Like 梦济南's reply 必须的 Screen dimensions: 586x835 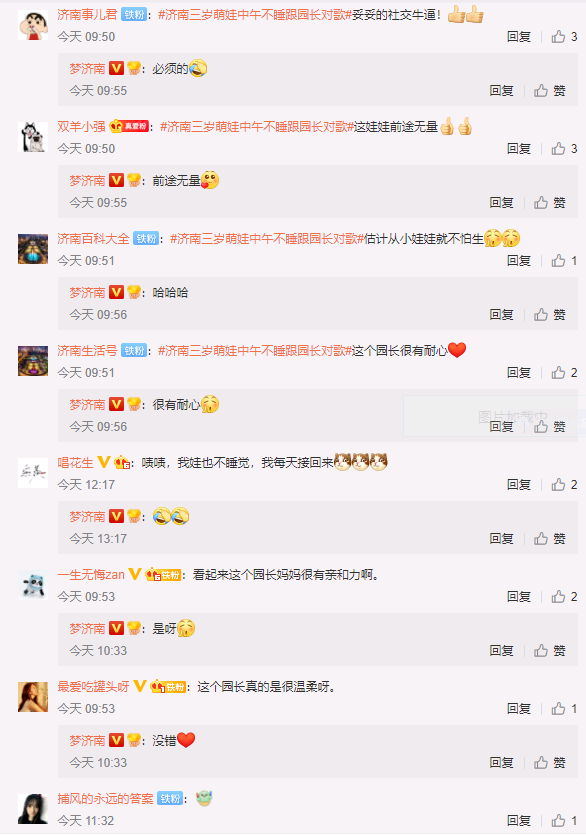coord(550,91)
